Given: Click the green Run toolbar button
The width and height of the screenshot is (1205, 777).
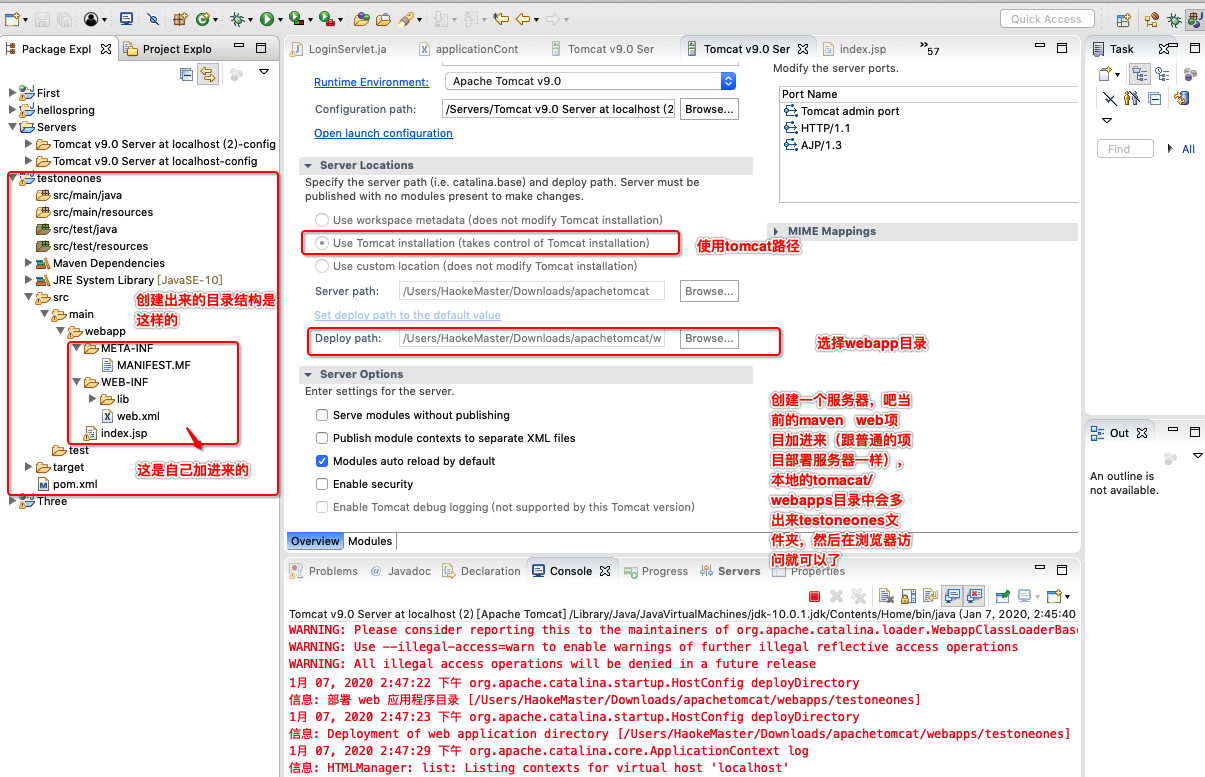Looking at the screenshot, I should pyautogui.click(x=267, y=19).
